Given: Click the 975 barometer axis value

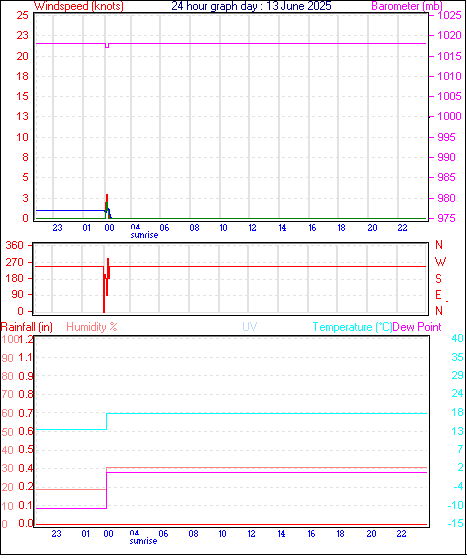Looking at the screenshot, I should pyautogui.click(x=446, y=218).
